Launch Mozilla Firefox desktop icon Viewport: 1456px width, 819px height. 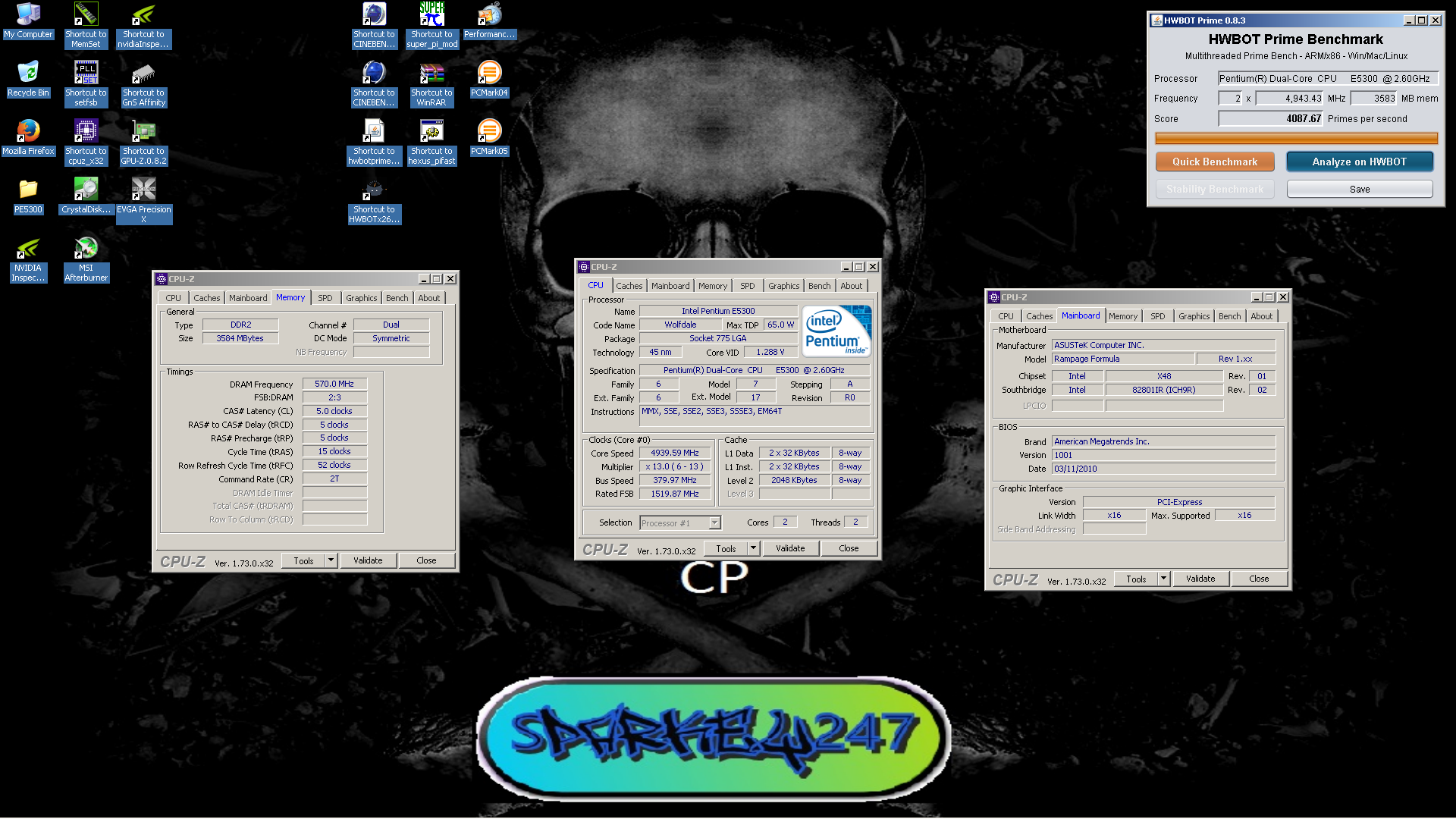[28, 138]
